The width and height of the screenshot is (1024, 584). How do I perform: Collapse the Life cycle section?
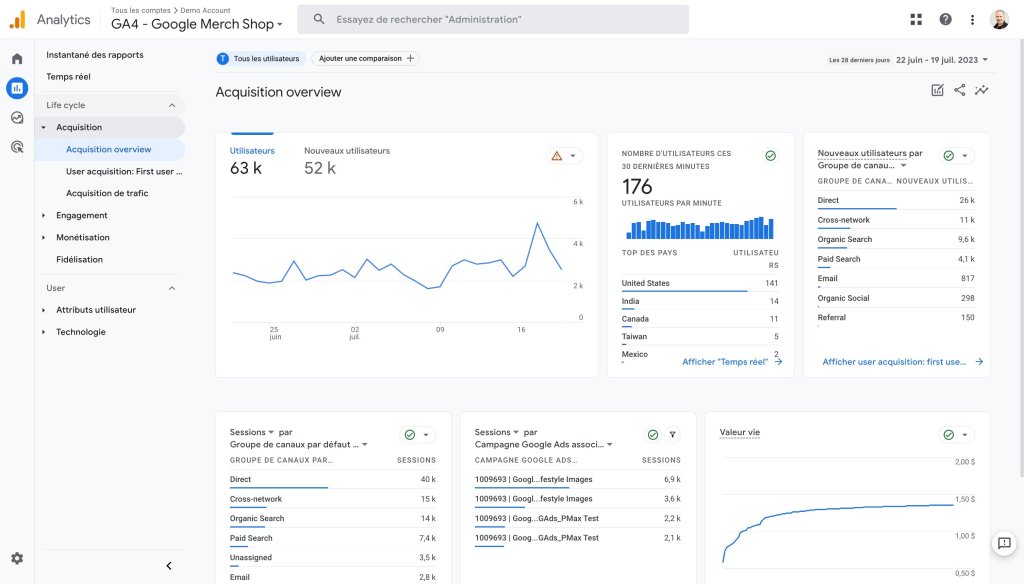point(172,105)
